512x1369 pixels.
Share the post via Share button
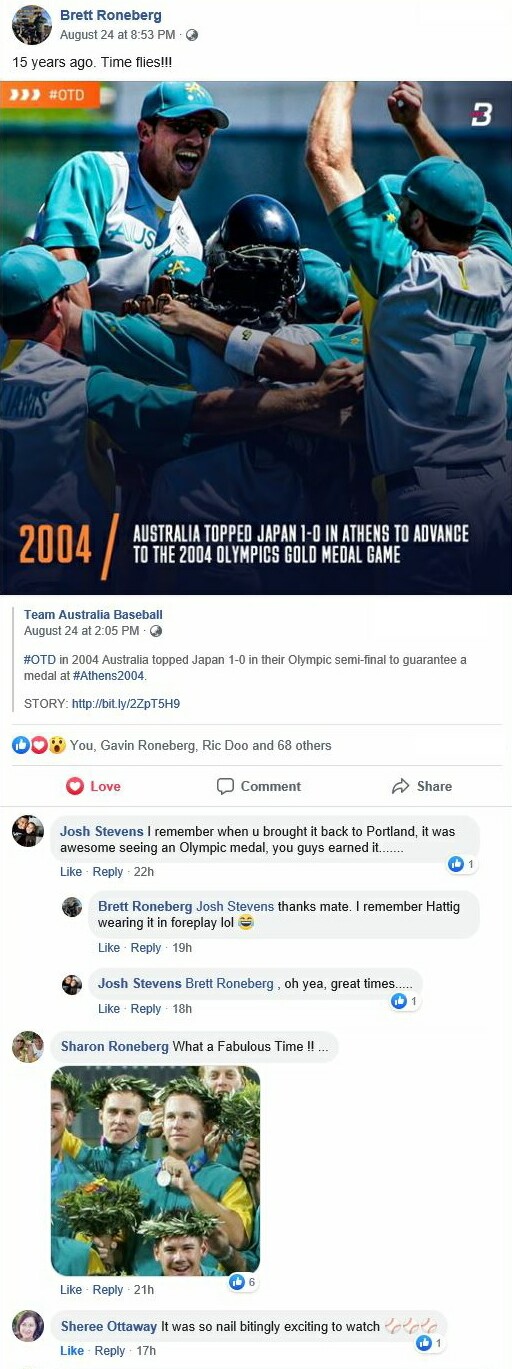pyautogui.click(x=422, y=786)
